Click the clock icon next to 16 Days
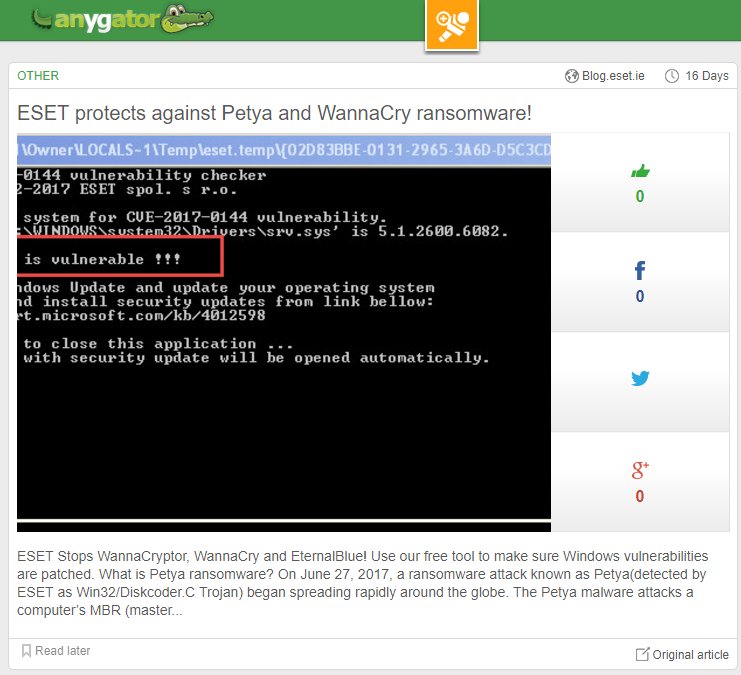Image resolution: width=741 pixels, height=675 pixels. click(x=672, y=76)
